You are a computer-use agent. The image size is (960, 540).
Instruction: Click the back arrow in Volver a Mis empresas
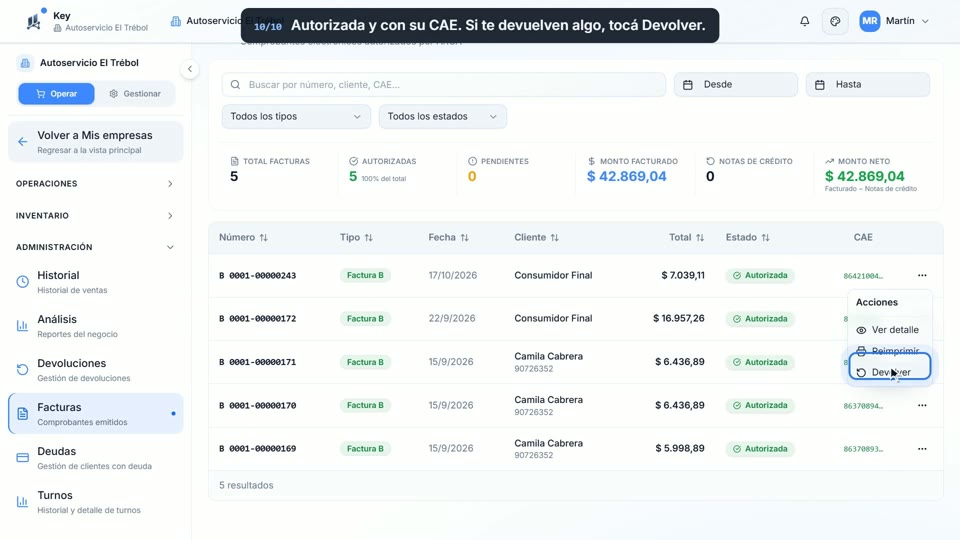pyautogui.click(x=23, y=142)
